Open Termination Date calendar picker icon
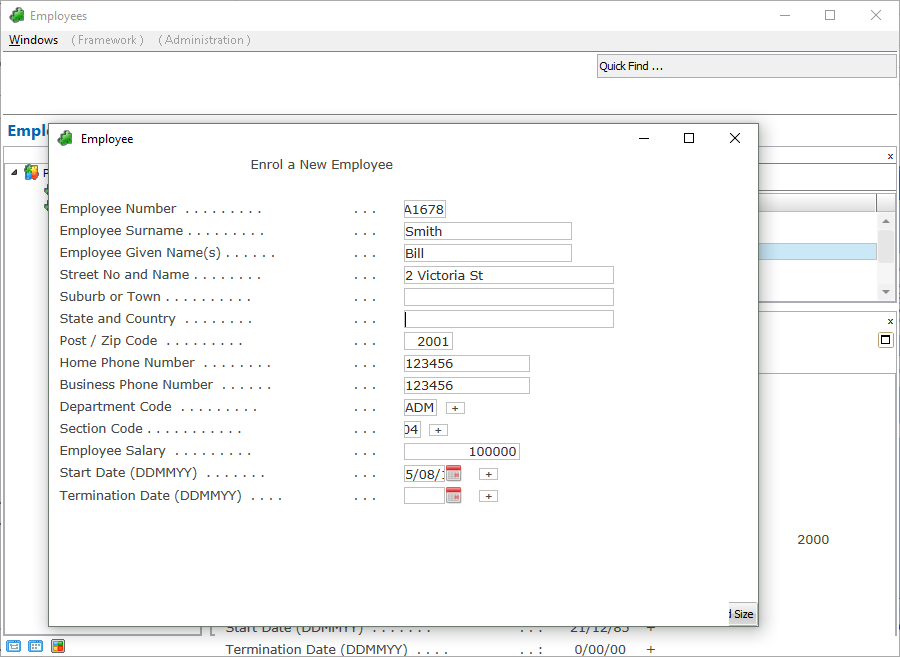The image size is (900, 657). (x=453, y=496)
